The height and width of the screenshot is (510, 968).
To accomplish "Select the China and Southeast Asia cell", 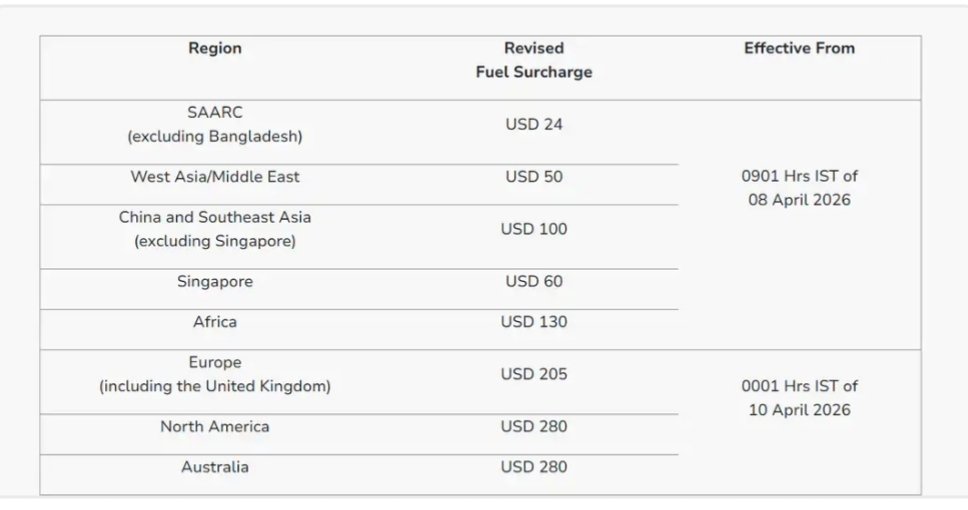I will pos(215,229).
